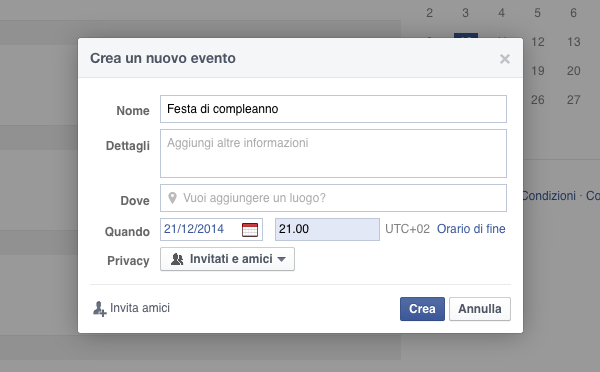
Task: Click the Dettagli text area
Action: 333,153
